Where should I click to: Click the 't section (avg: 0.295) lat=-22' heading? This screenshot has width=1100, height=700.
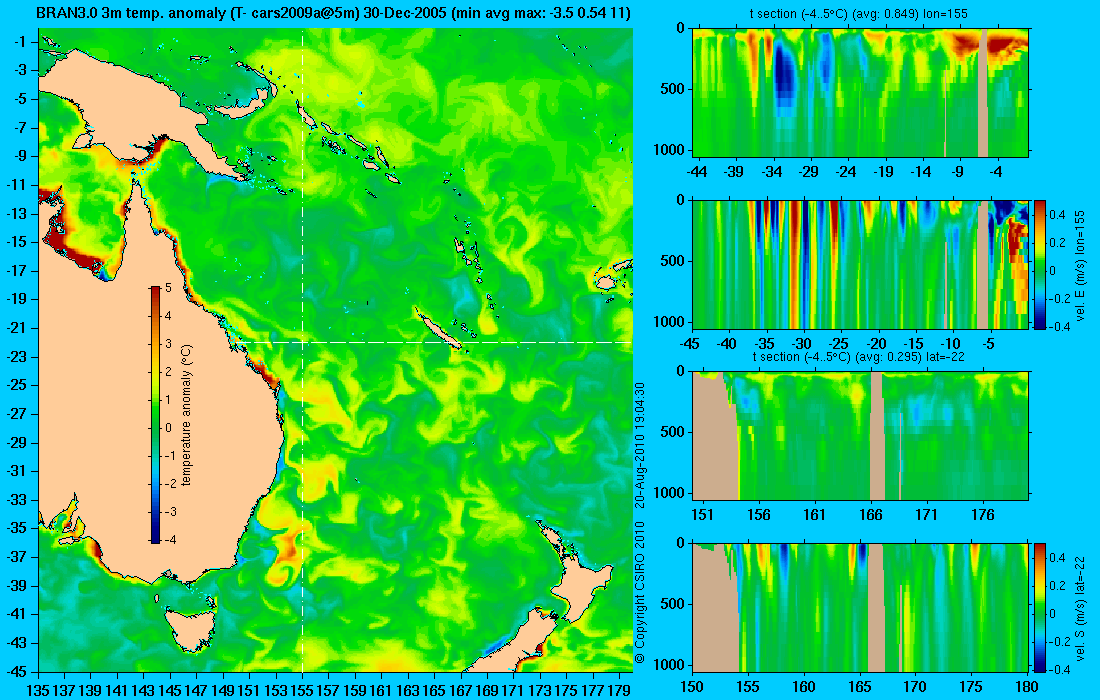pos(858,356)
